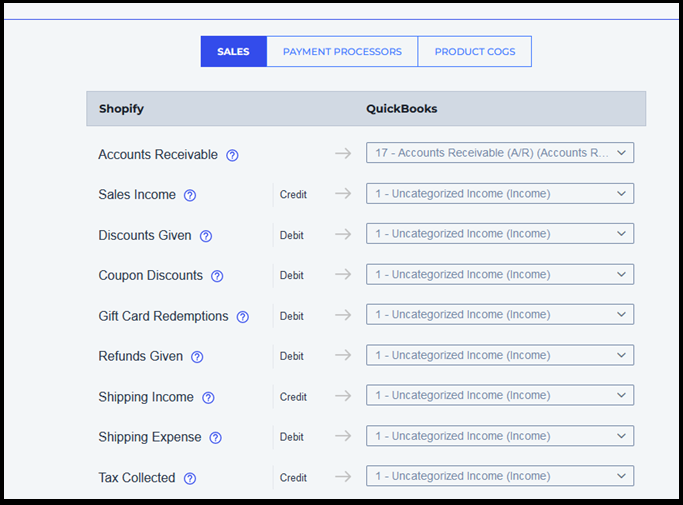The width and height of the screenshot is (683, 505).
Task: Show help for Gift Card Redemptions
Action: point(242,317)
